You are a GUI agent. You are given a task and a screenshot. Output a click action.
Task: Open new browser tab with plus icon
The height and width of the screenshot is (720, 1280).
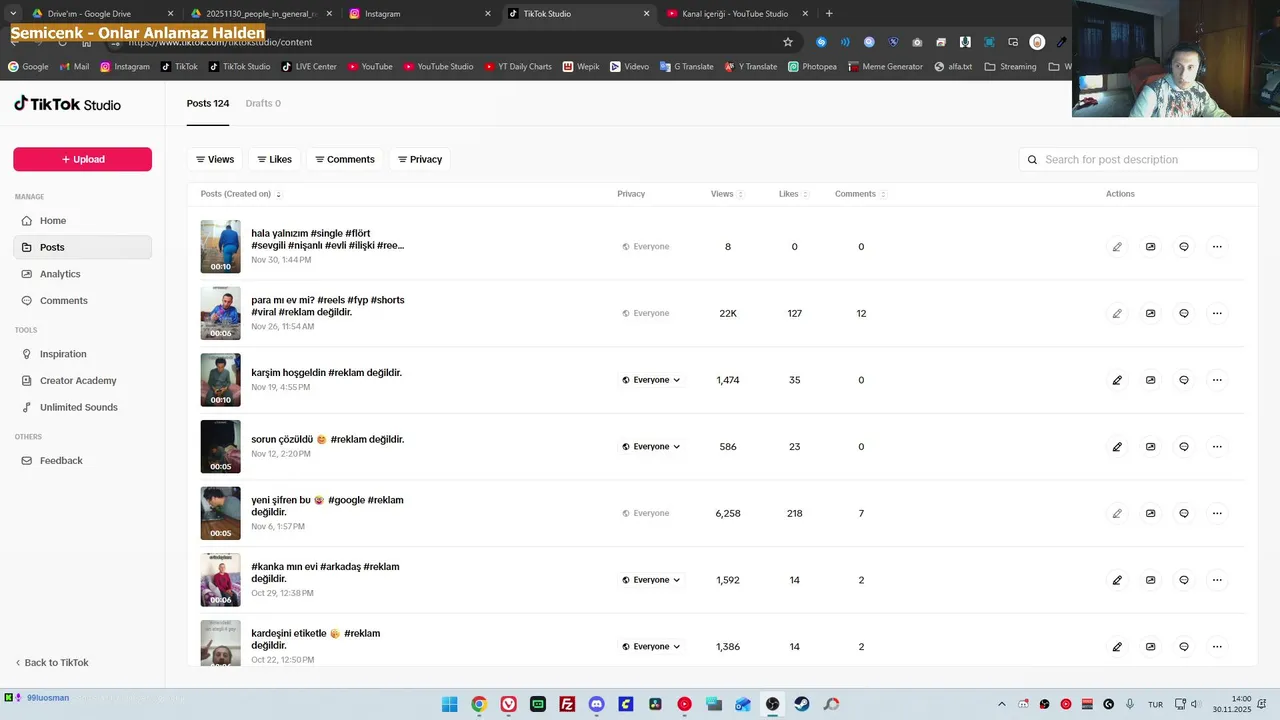(829, 14)
